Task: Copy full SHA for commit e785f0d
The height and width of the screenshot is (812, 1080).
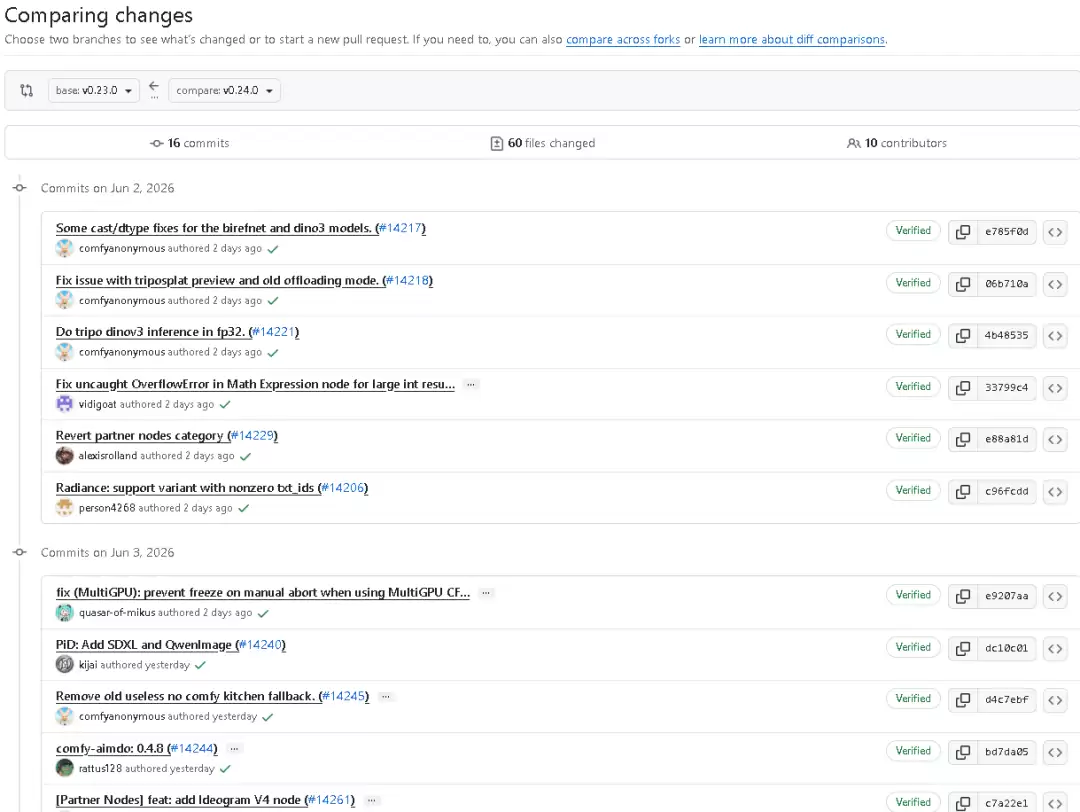Action: point(963,232)
